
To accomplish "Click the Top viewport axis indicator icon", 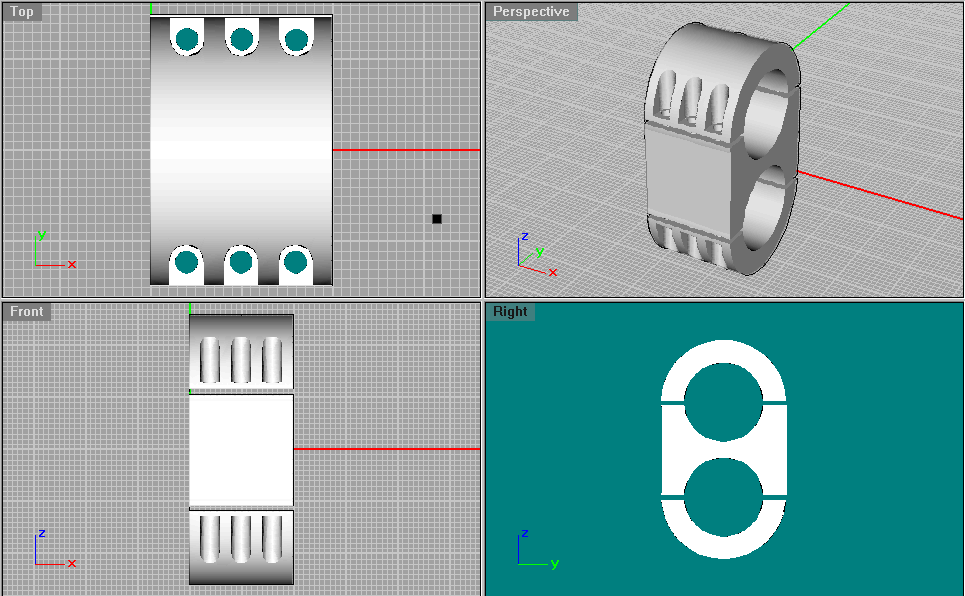I will [x=54, y=251].
